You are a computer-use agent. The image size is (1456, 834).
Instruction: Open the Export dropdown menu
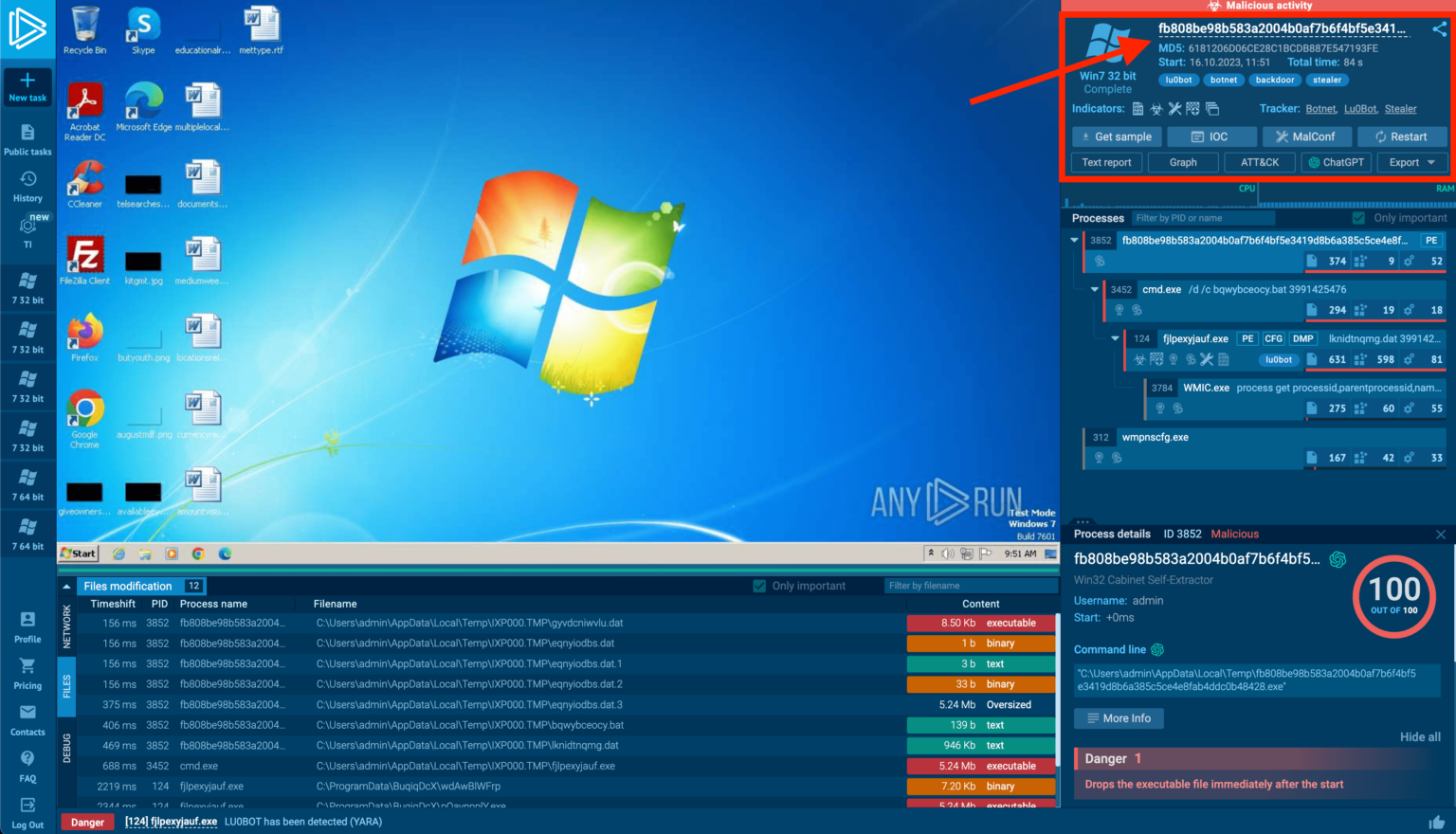(1411, 162)
